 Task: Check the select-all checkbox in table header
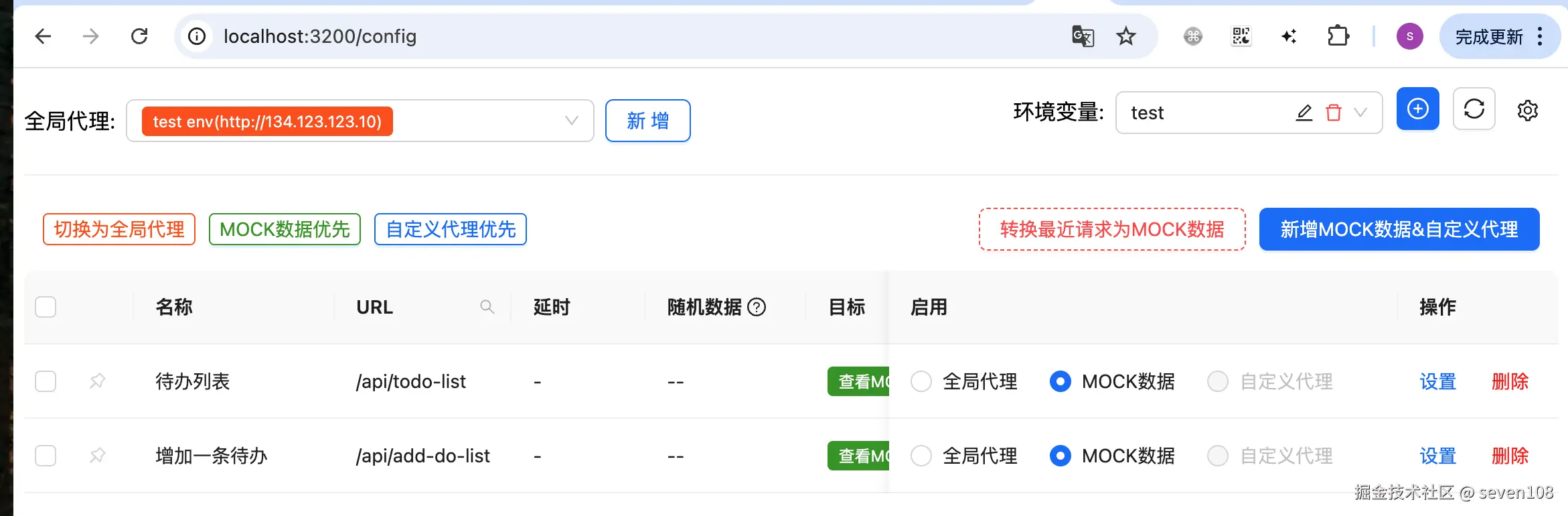click(46, 307)
